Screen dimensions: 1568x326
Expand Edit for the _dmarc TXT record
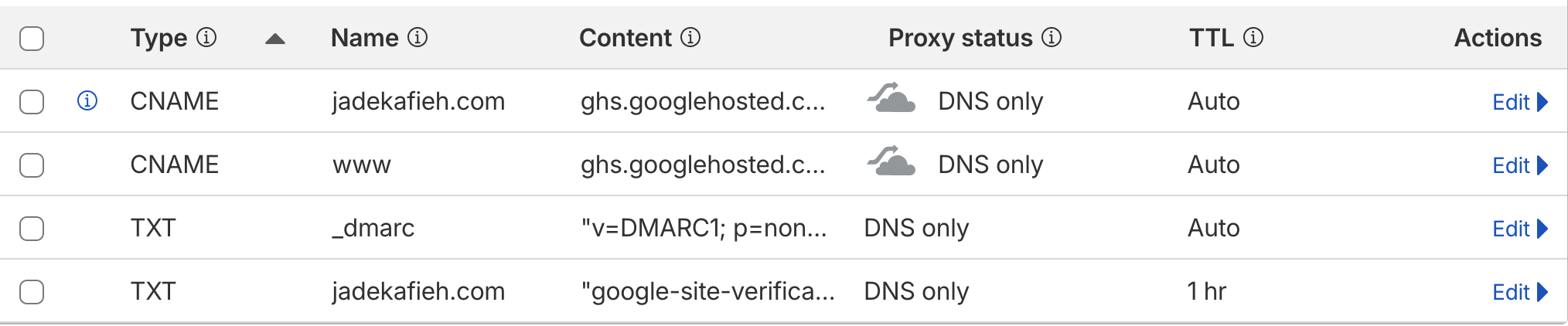[1519, 229]
